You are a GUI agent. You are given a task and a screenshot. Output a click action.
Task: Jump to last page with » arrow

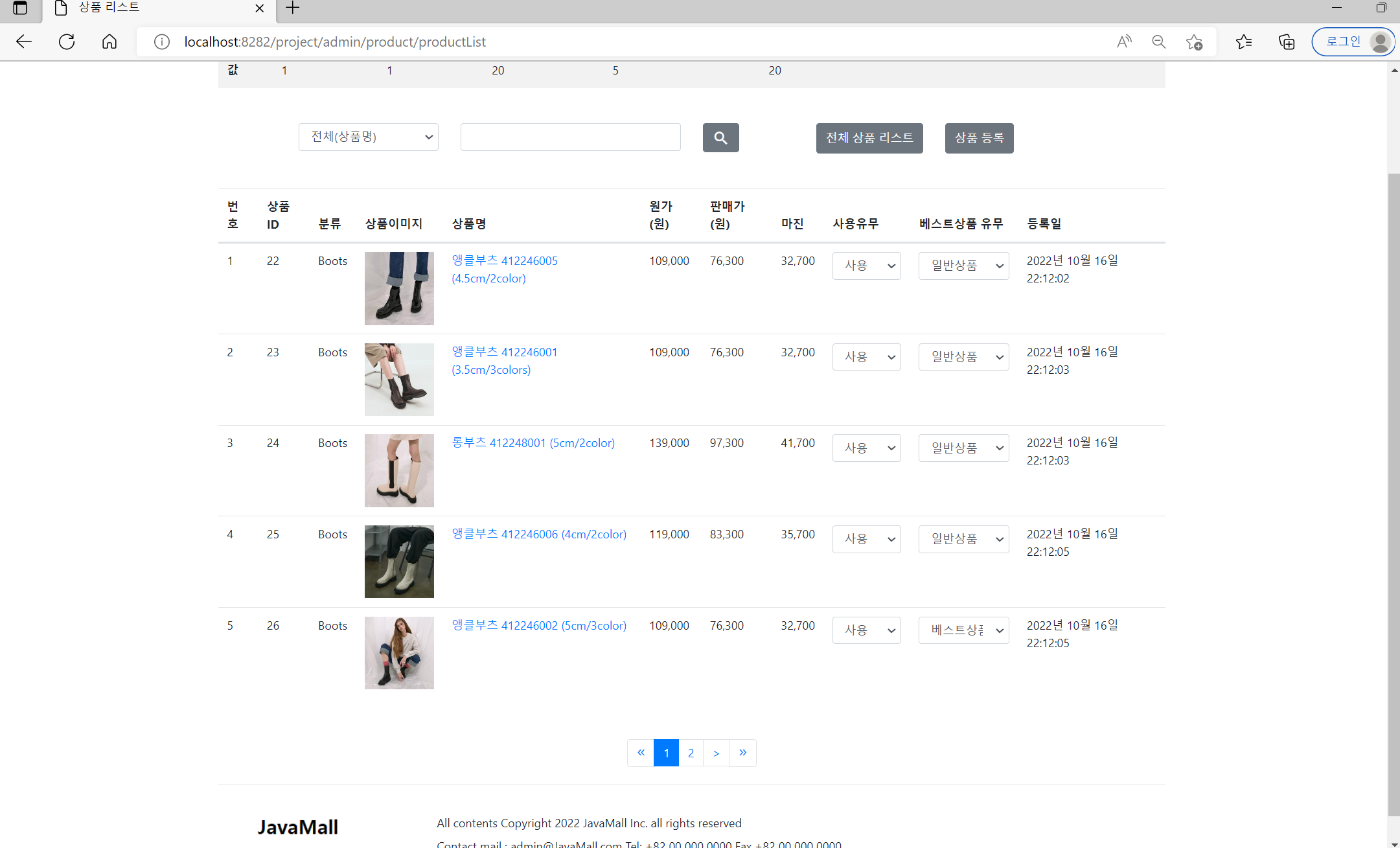coord(742,753)
